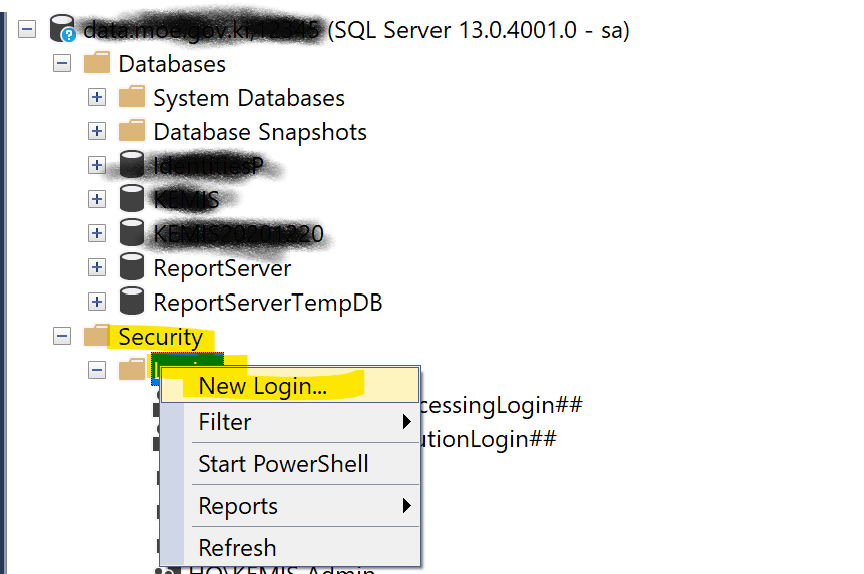Select Start PowerShell menu entry

(x=283, y=464)
